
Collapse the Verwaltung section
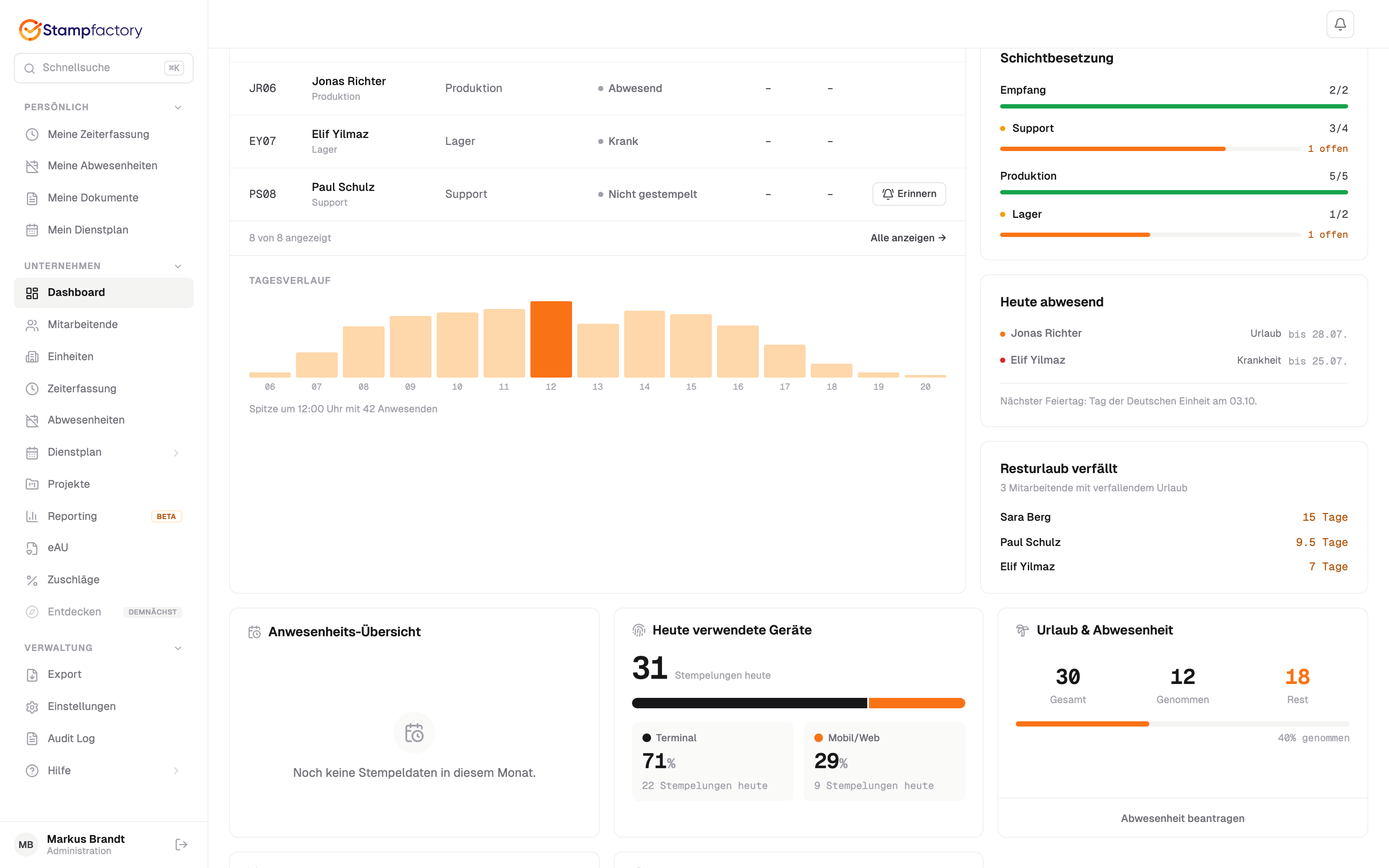[x=178, y=648]
